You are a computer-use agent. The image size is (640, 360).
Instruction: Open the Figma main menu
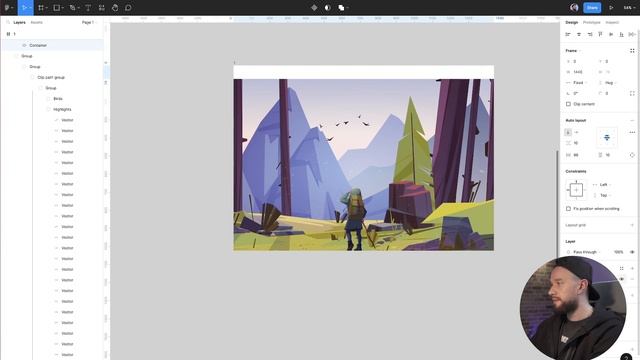[x=7, y=7]
